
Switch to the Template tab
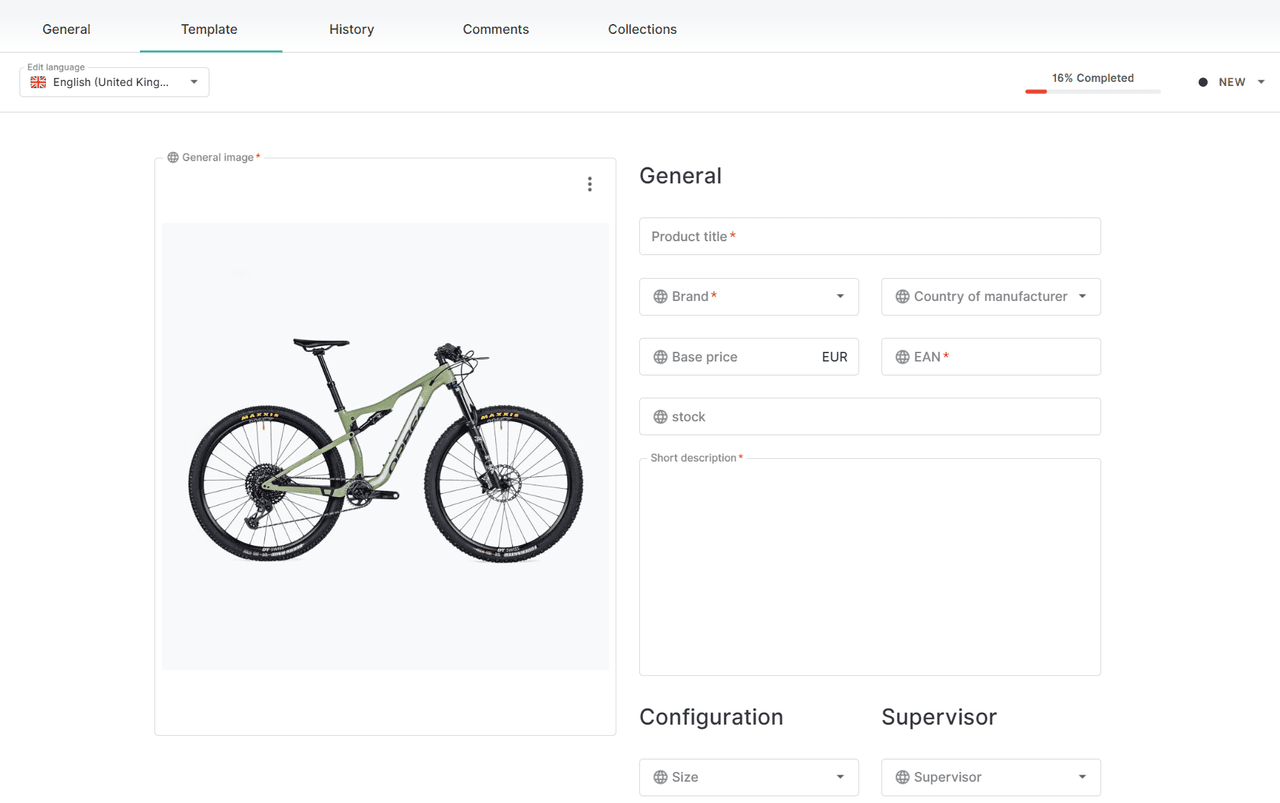coord(209,29)
